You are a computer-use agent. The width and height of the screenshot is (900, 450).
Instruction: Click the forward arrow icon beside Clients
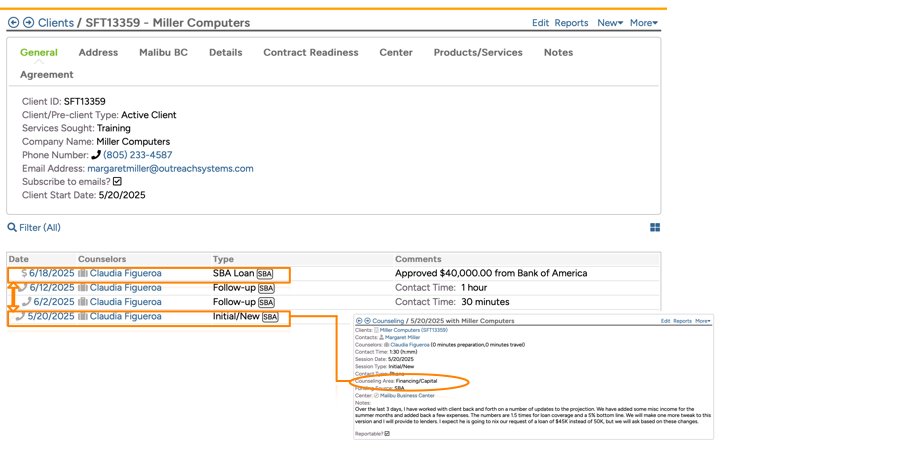point(28,23)
